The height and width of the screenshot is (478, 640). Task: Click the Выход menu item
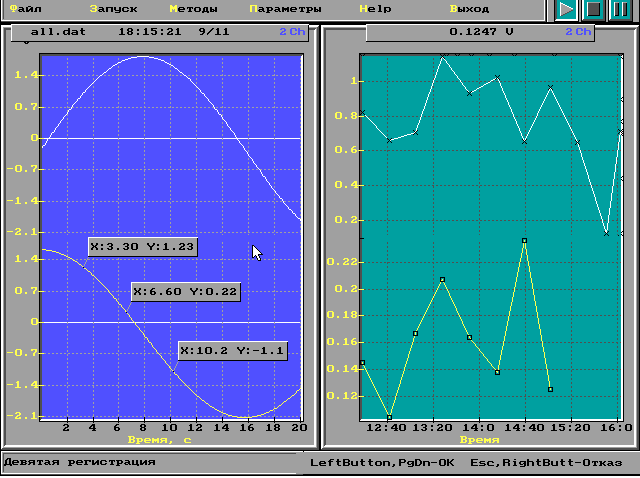tap(469, 8)
